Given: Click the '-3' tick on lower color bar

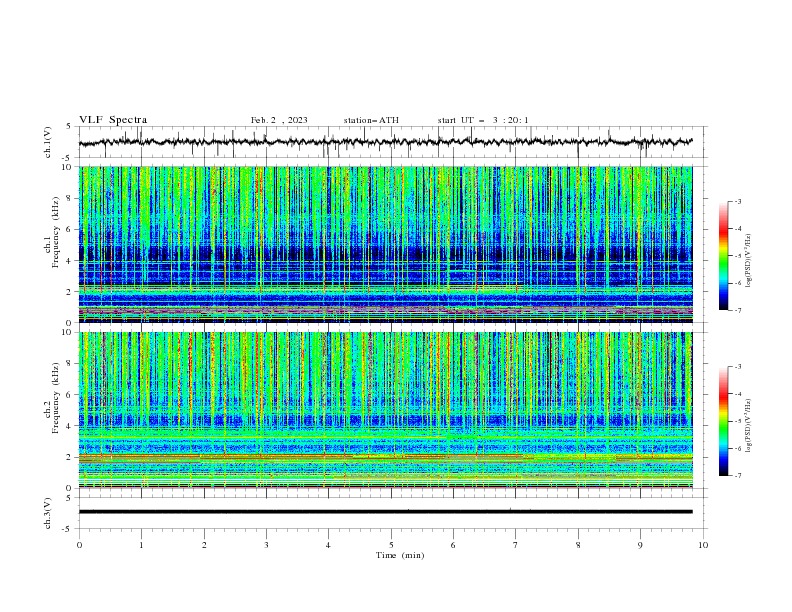Looking at the screenshot, I should pyautogui.click(x=738, y=367).
